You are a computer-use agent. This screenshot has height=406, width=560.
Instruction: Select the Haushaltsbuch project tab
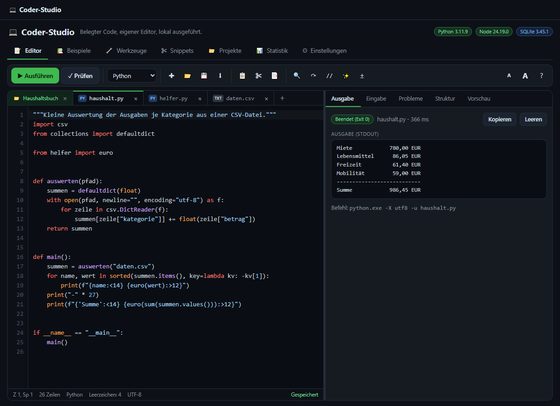40,98
